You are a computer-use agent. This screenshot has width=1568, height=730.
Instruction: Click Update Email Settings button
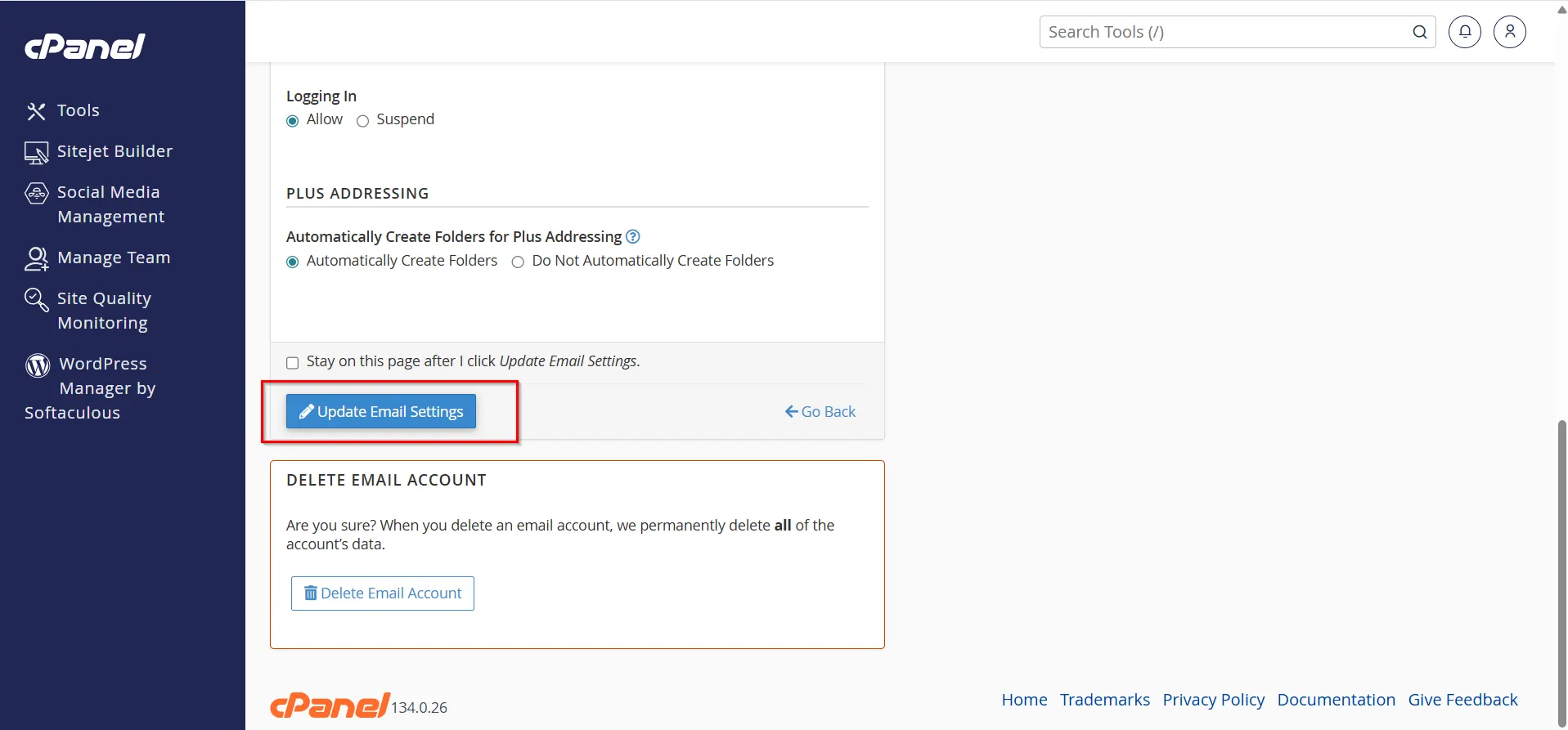[381, 411]
